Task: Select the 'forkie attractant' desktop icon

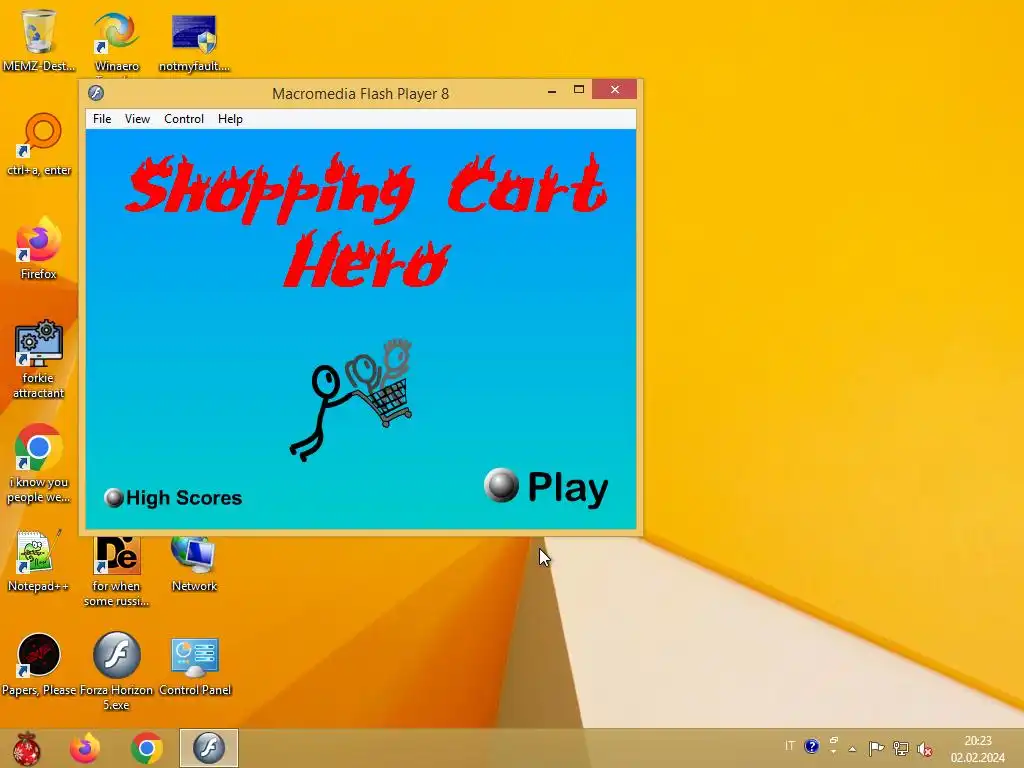Action: 39,359
